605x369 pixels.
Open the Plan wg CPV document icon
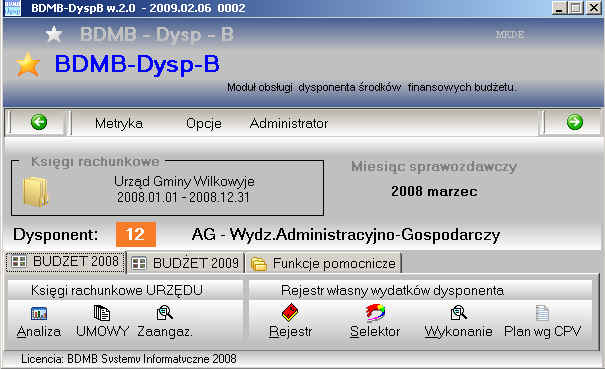542,313
